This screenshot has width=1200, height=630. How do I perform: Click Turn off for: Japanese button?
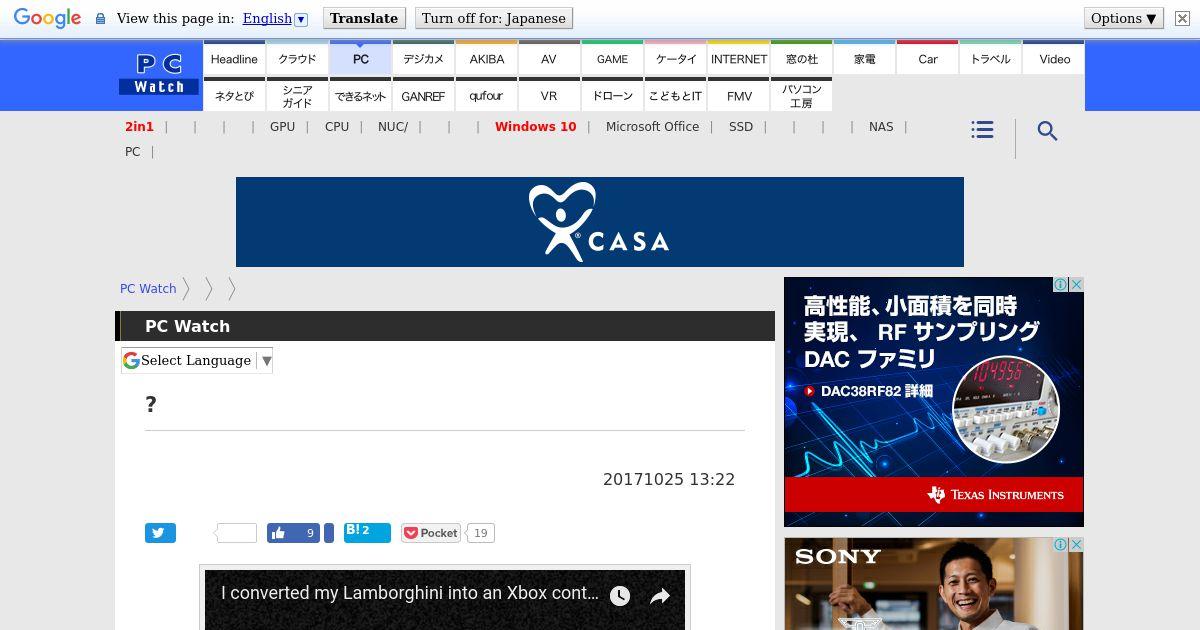493,18
